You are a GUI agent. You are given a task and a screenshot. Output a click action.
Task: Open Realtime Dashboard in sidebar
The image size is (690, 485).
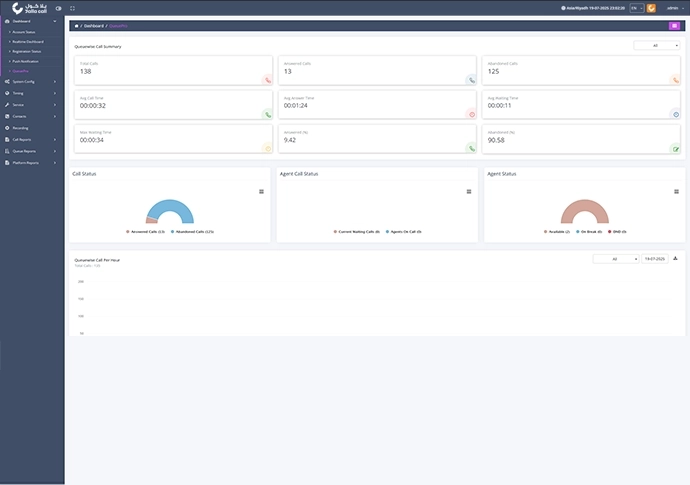pos(28,40)
